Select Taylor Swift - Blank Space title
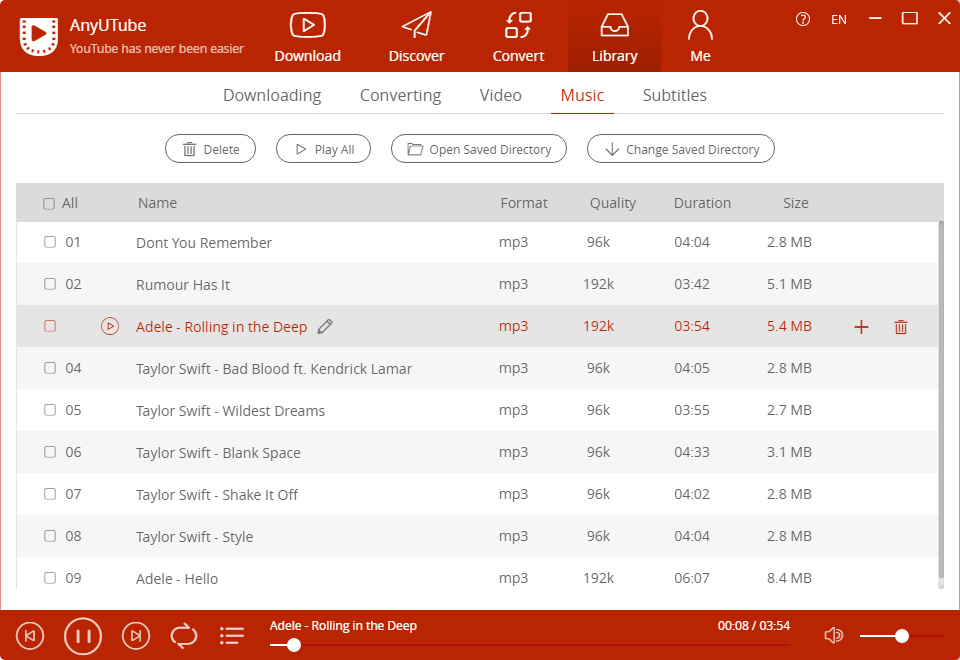The image size is (960, 660). (x=218, y=453)
